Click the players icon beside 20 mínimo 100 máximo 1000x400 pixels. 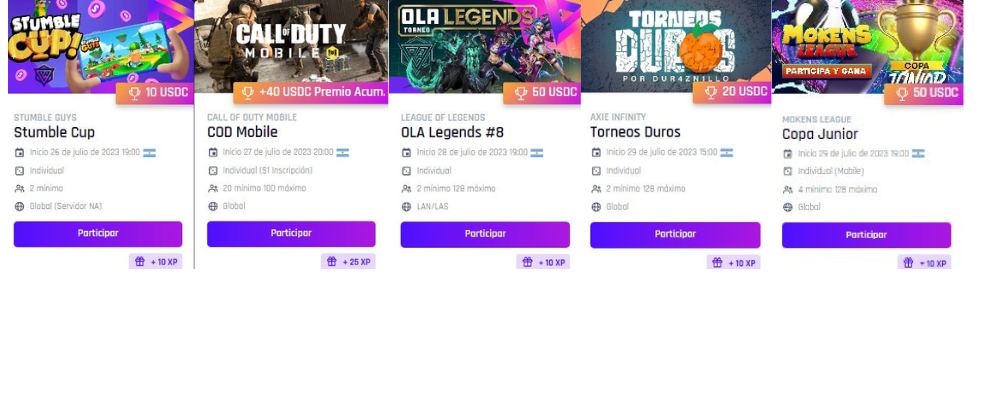[x=213, y=189]
